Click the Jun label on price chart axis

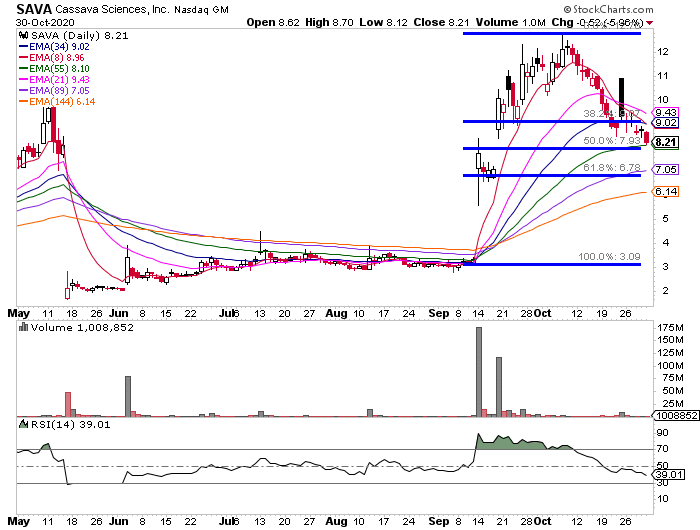tap(118, 313)
